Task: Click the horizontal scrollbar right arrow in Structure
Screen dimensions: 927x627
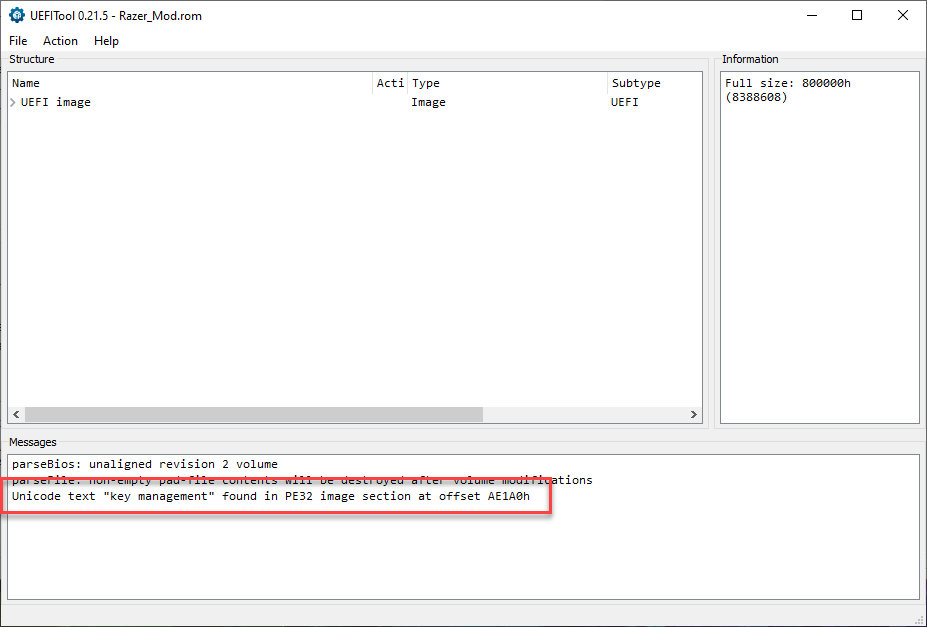Action: click(x=693, y=414)
